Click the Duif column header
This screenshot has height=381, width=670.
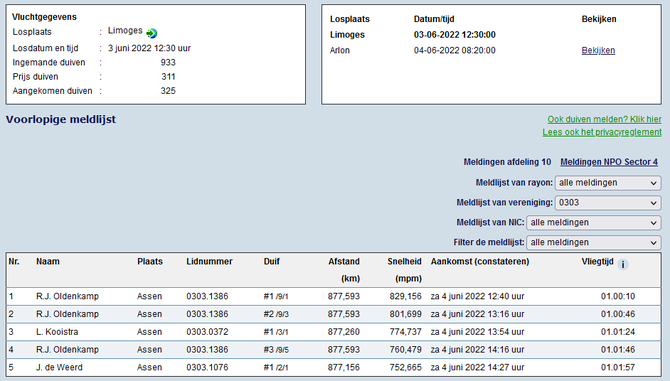272,261
